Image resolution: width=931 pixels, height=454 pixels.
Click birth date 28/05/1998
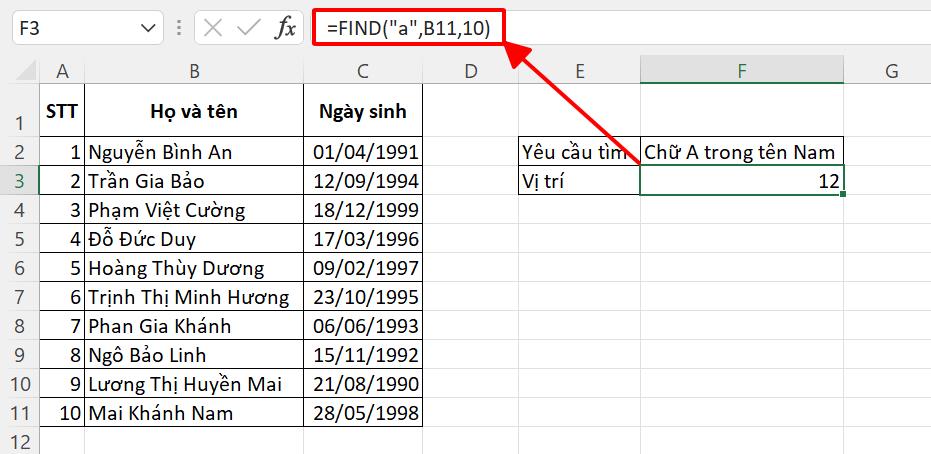pyautogui.click(x=363, y=413)
